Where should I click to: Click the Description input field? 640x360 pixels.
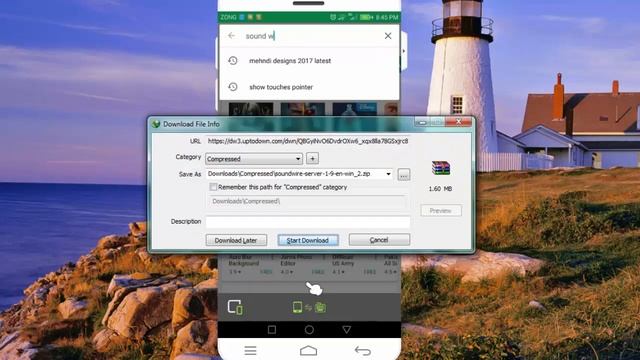[x=308, y=222]
